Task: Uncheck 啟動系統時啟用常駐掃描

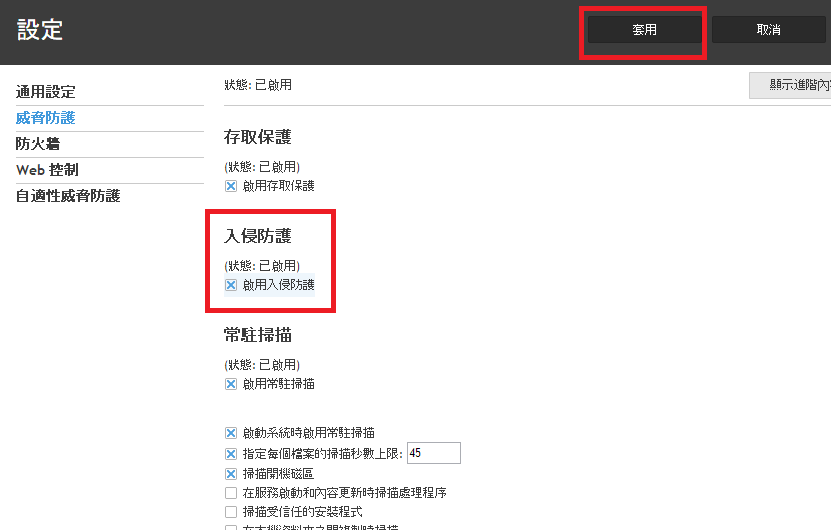Action: (231, 433)
